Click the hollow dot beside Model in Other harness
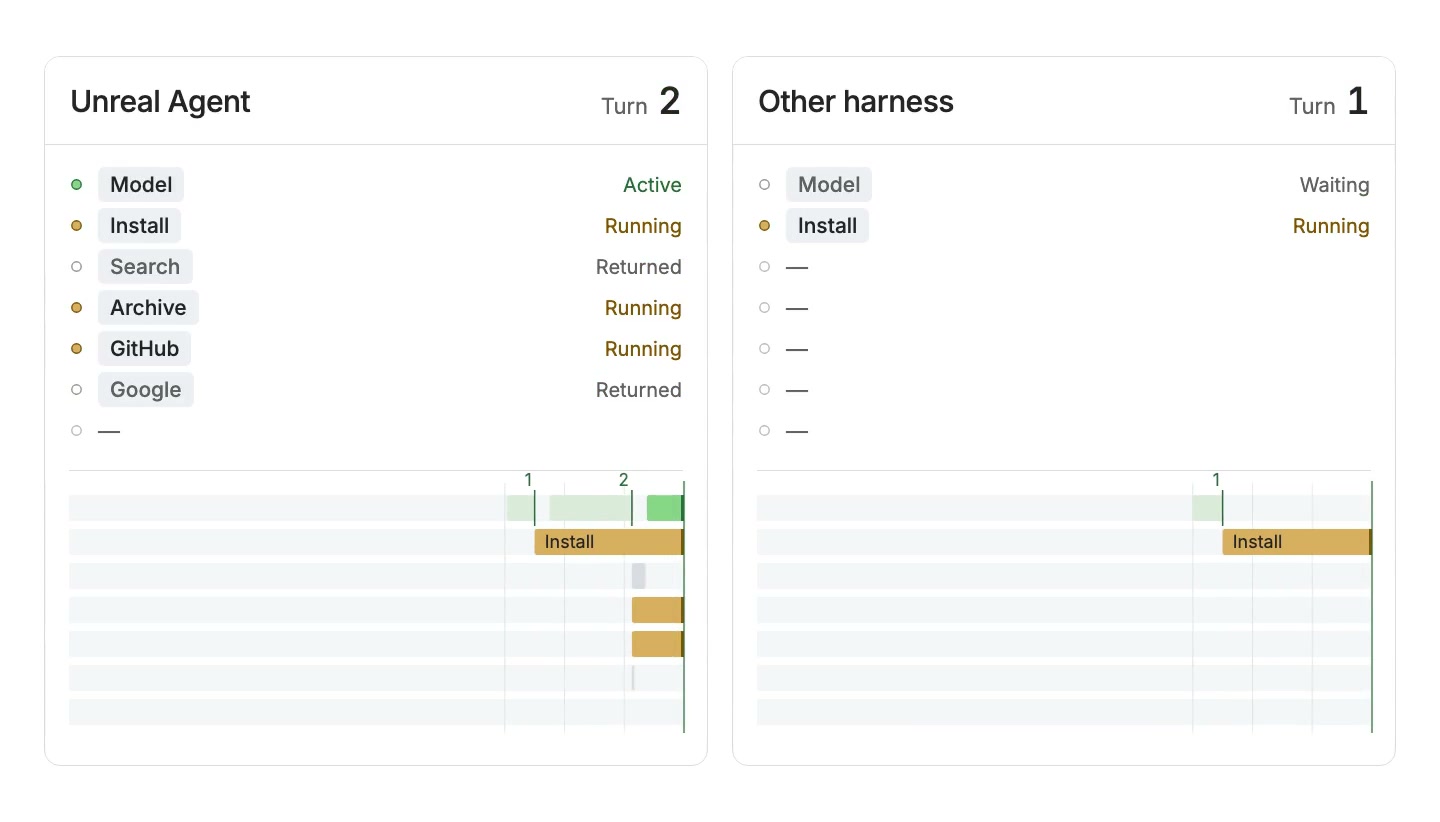The width and height of the screenshot is (1440, 822). [764, 185]
